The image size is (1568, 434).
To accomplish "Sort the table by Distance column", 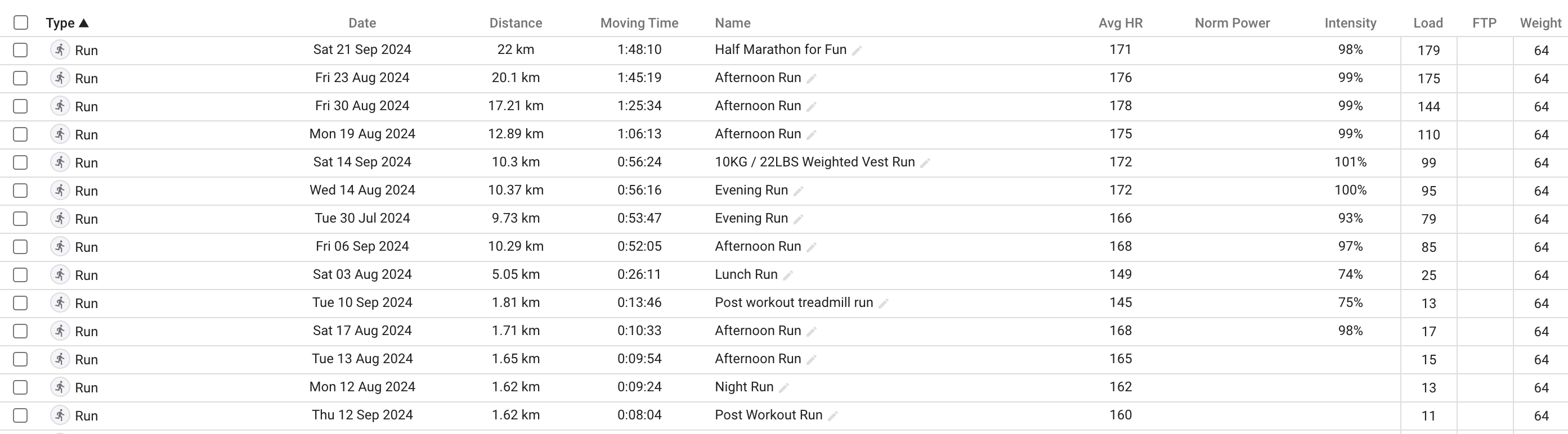I will pos(516,23).
